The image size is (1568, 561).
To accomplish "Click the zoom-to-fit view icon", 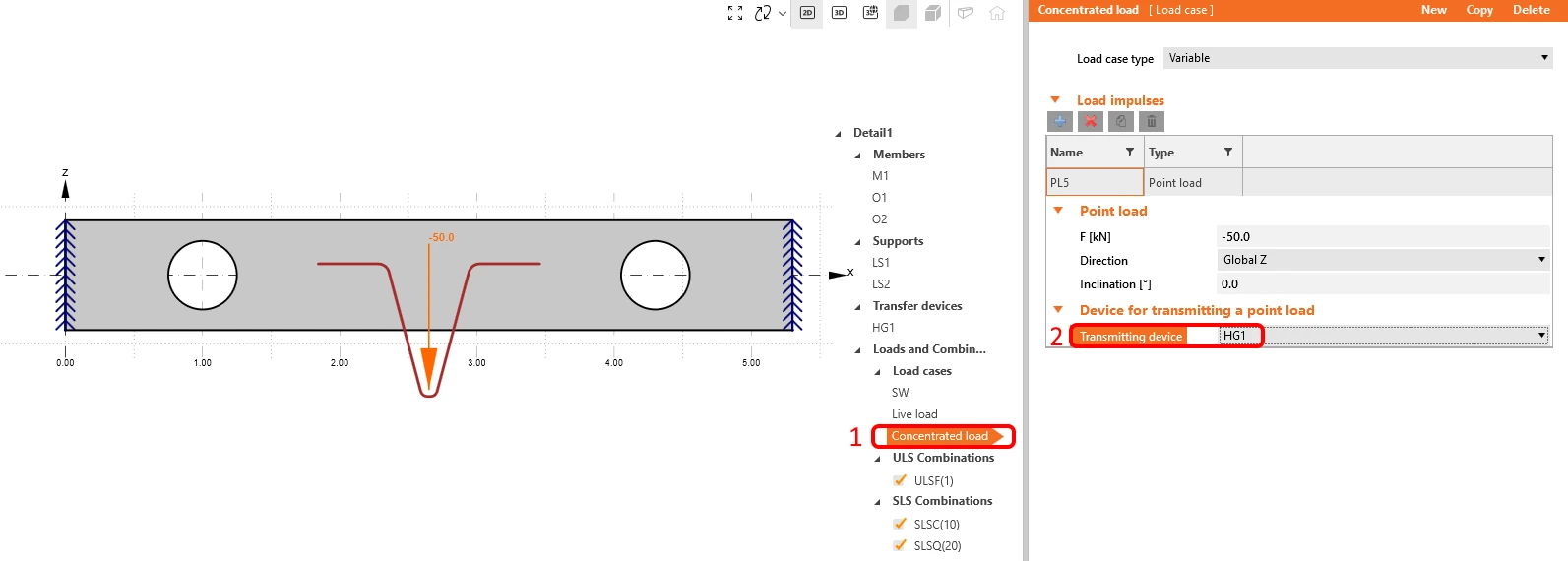I will pyautogui.click(x=735, y=13).
